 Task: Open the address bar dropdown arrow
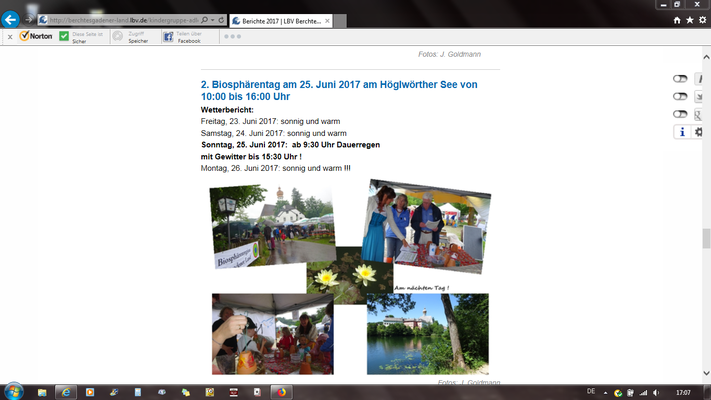212,20
